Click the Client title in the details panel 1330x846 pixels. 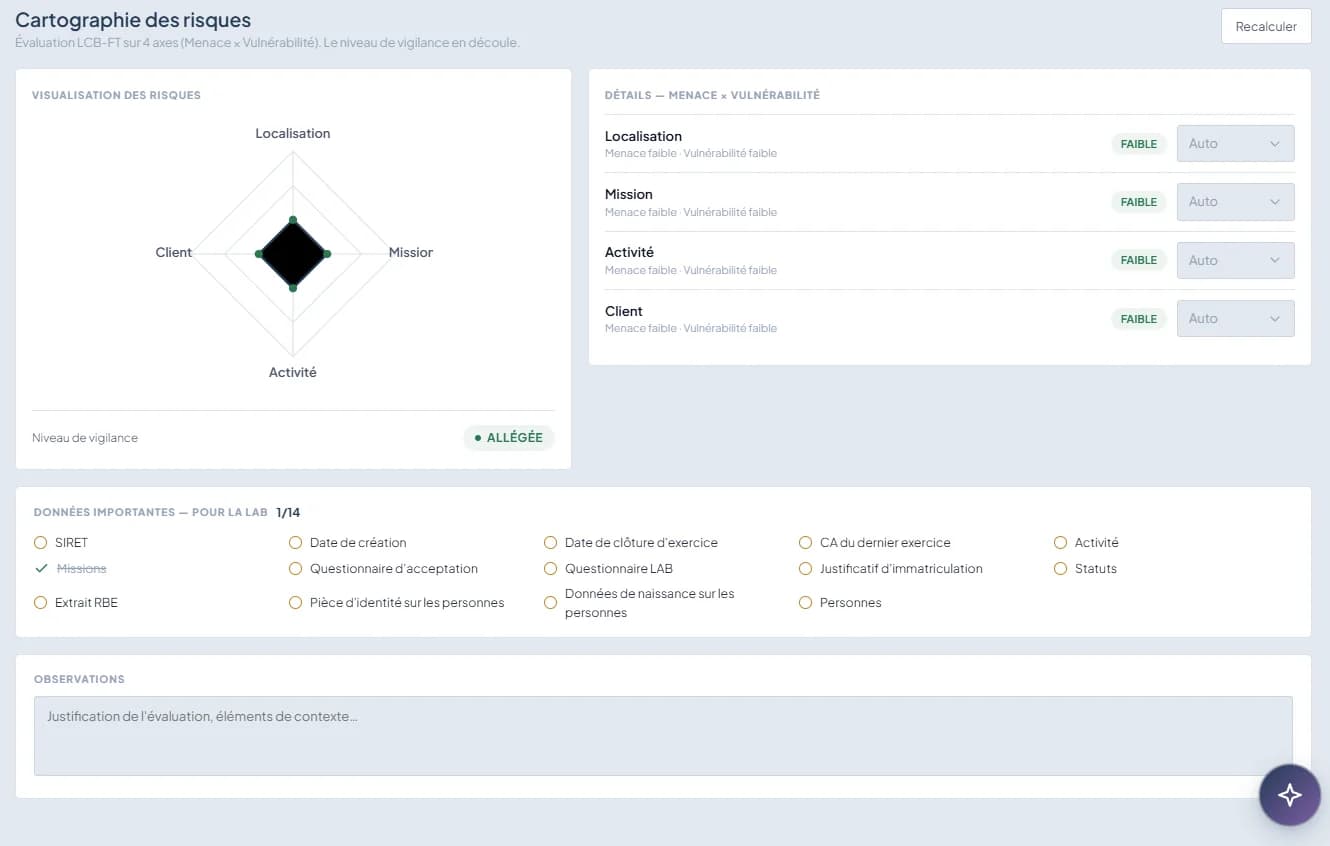tap(624, 311)
